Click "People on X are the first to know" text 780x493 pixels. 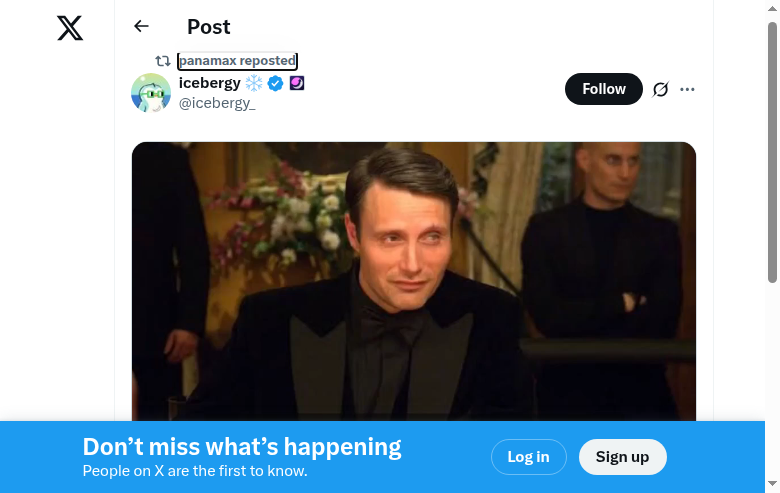point(195,471)
